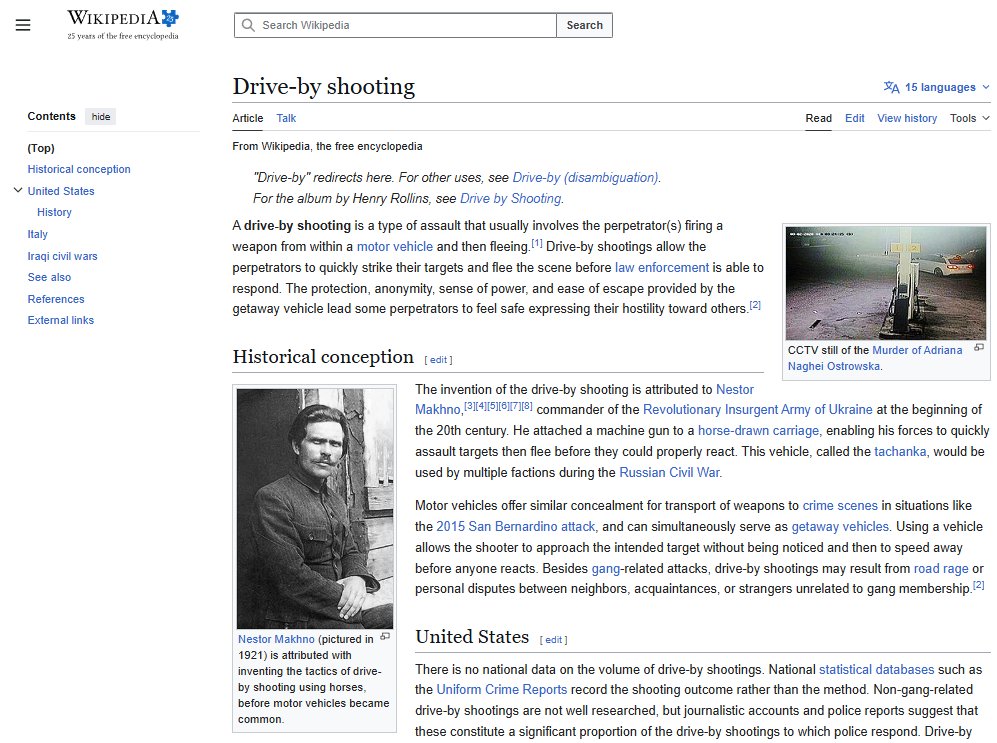Edit the United States section

pyautogui.click(x=553, y=640)
